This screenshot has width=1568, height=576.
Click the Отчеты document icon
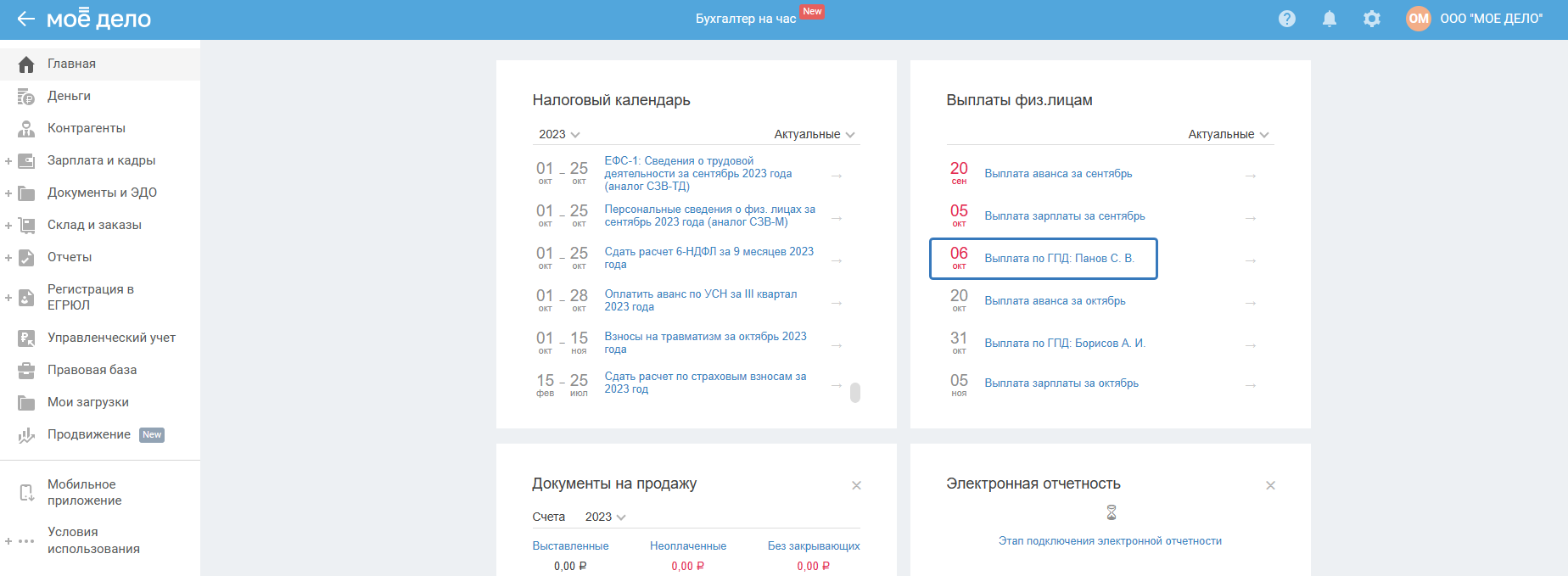coord(26,258)
